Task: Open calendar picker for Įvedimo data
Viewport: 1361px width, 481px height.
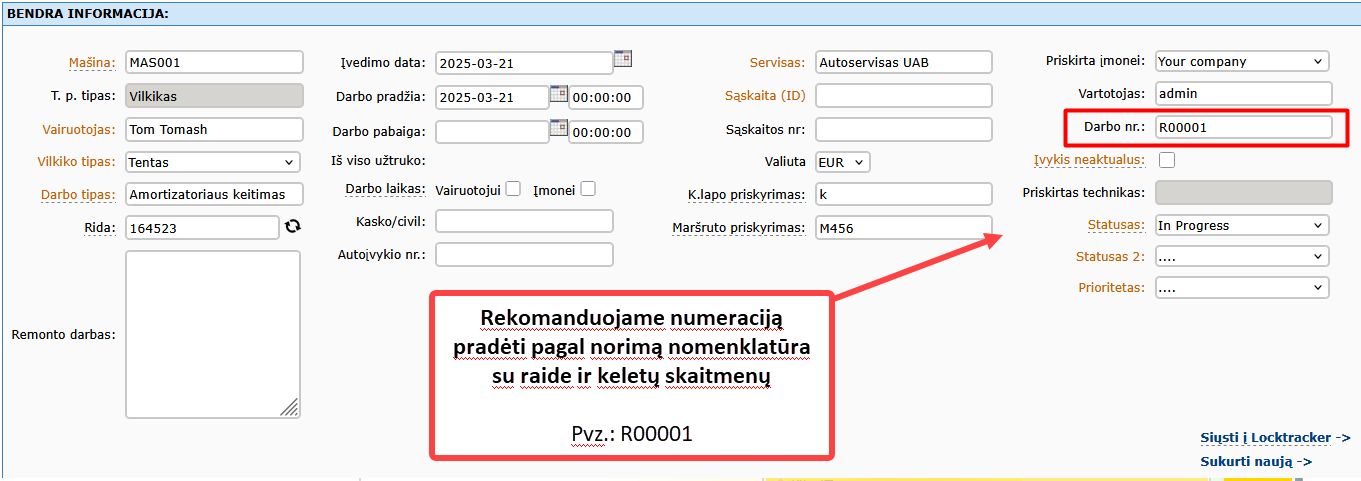Action: coord(622,58)
